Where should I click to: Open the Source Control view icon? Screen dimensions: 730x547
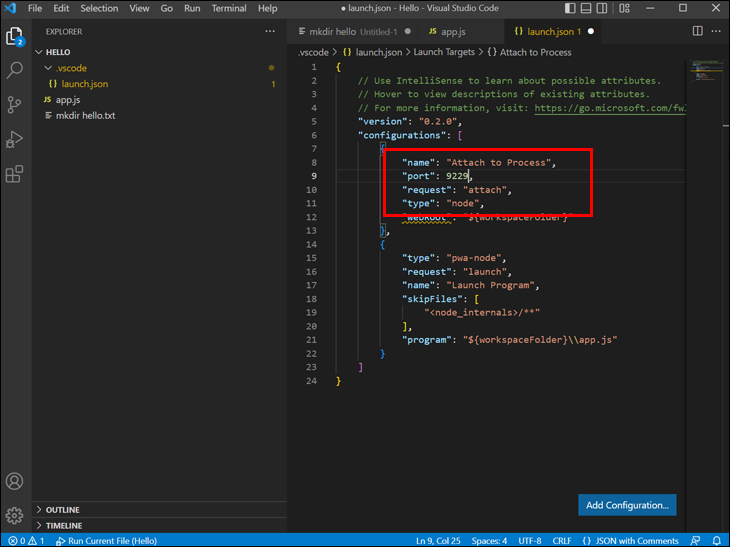click(x=15, y=105)
